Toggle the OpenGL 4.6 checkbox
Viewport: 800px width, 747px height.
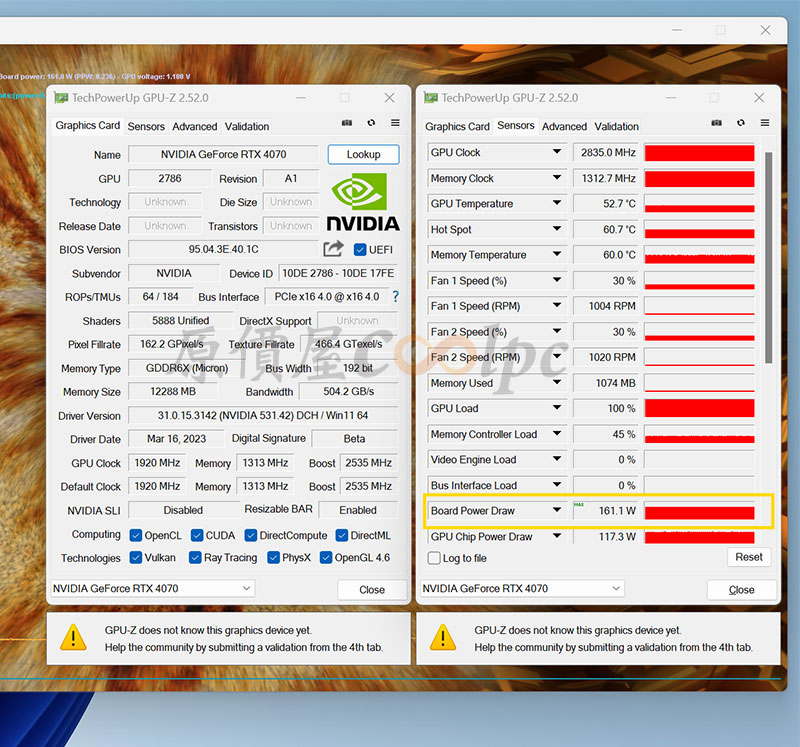click(326, 557)
